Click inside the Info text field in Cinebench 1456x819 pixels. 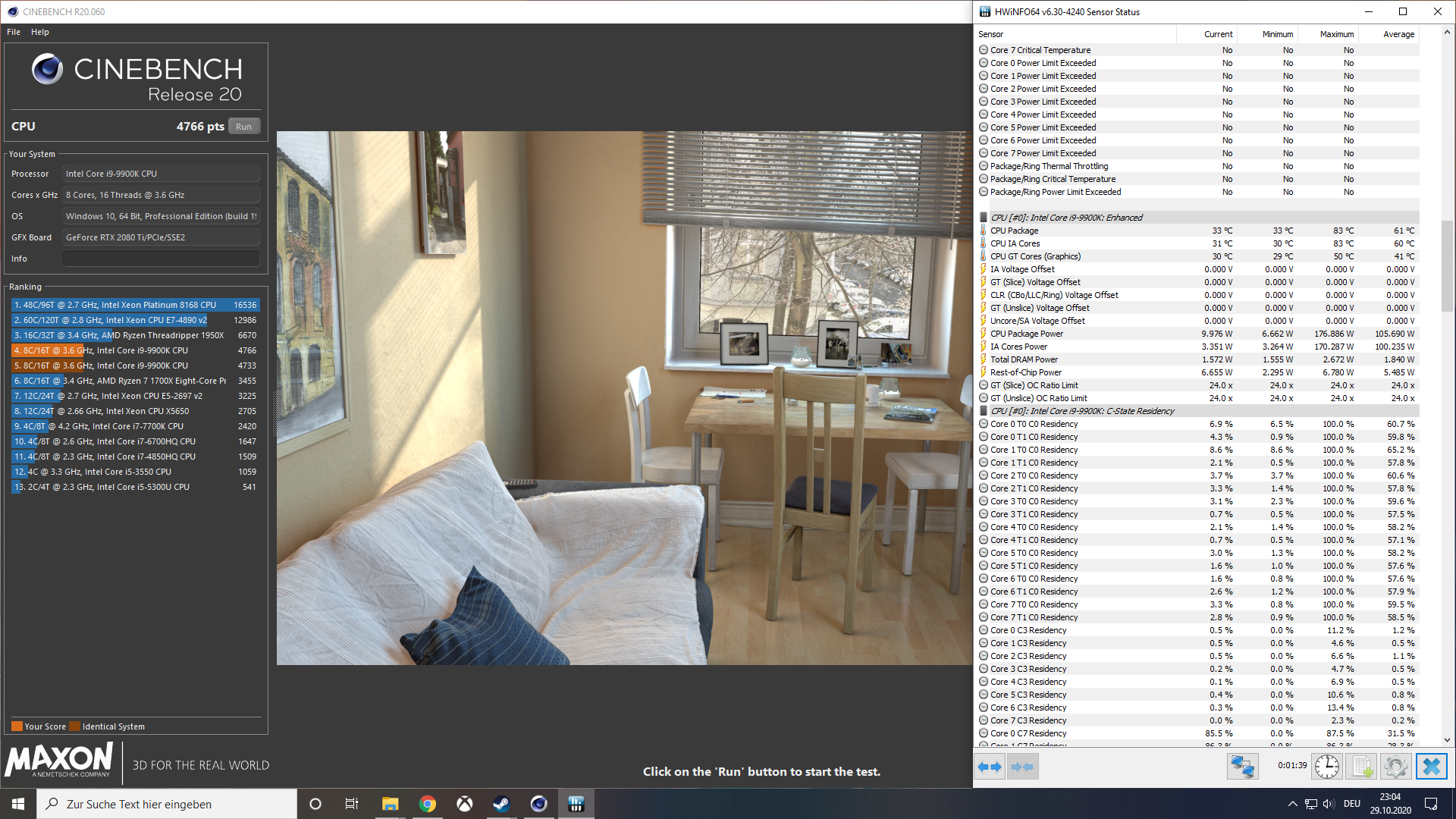(161, 258)
